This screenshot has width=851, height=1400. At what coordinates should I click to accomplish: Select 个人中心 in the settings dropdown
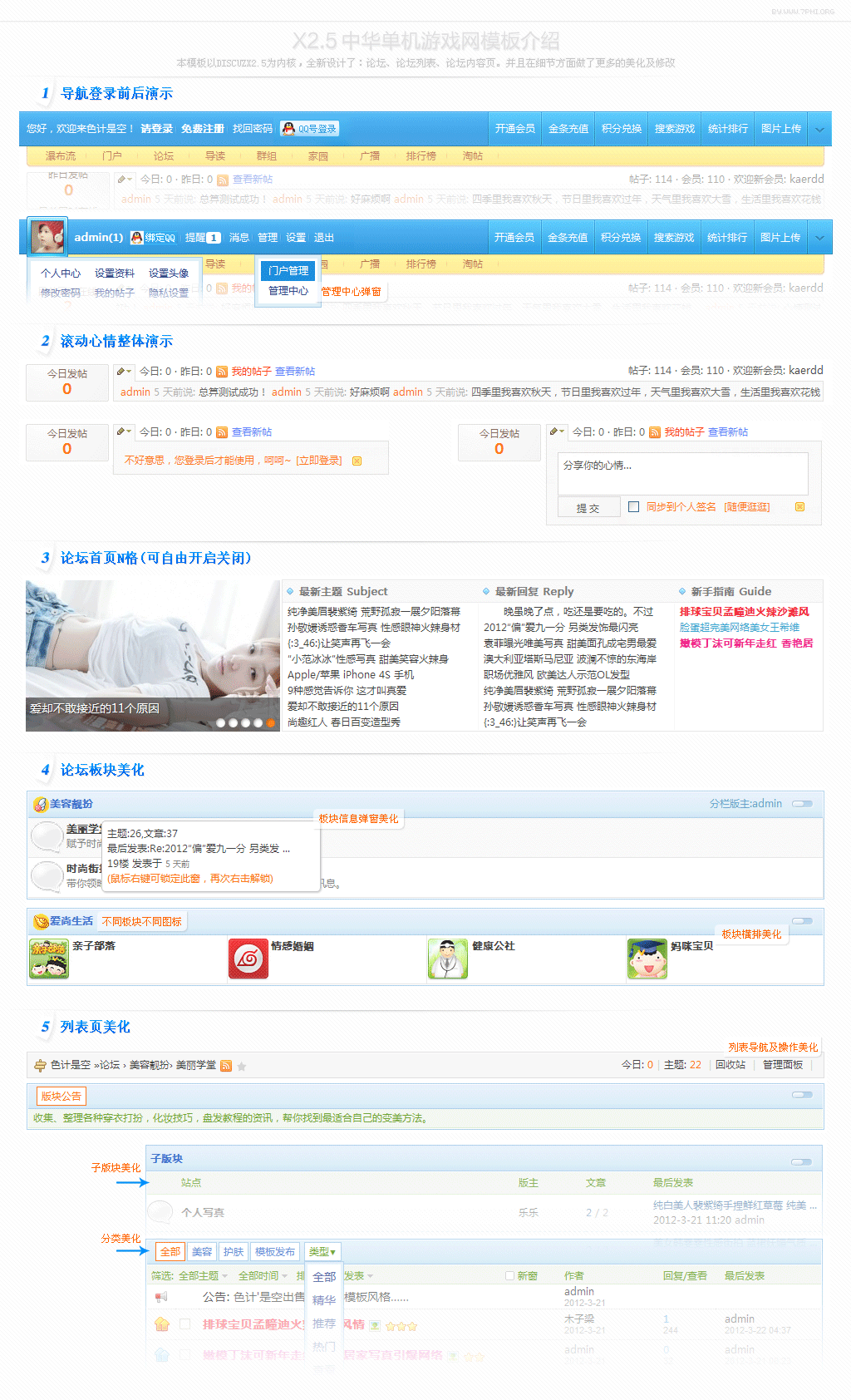coord(61,274)
